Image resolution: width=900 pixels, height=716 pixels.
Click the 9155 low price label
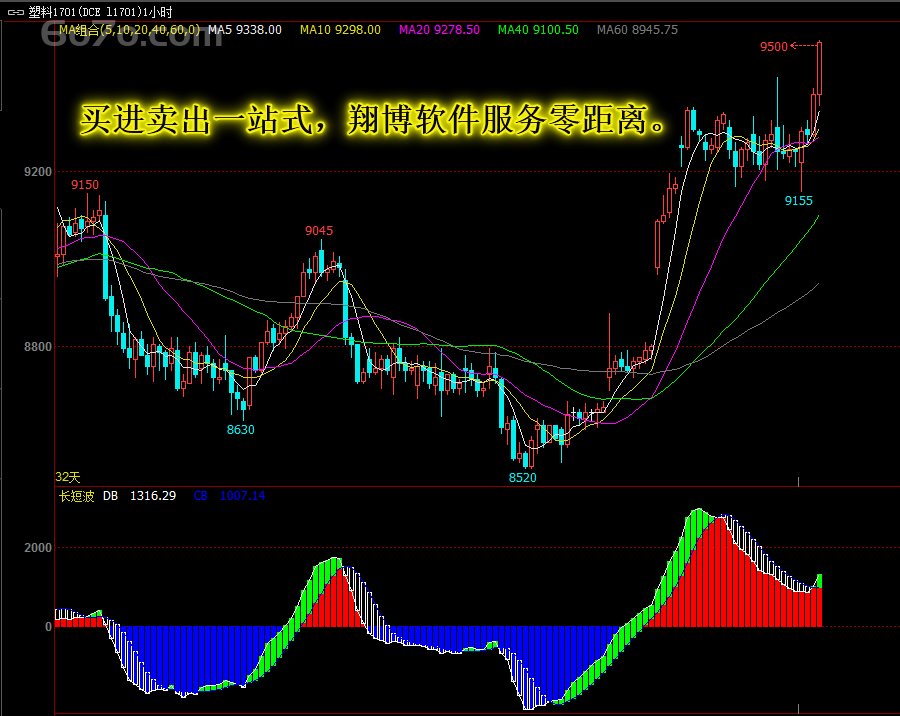[799, 200]
